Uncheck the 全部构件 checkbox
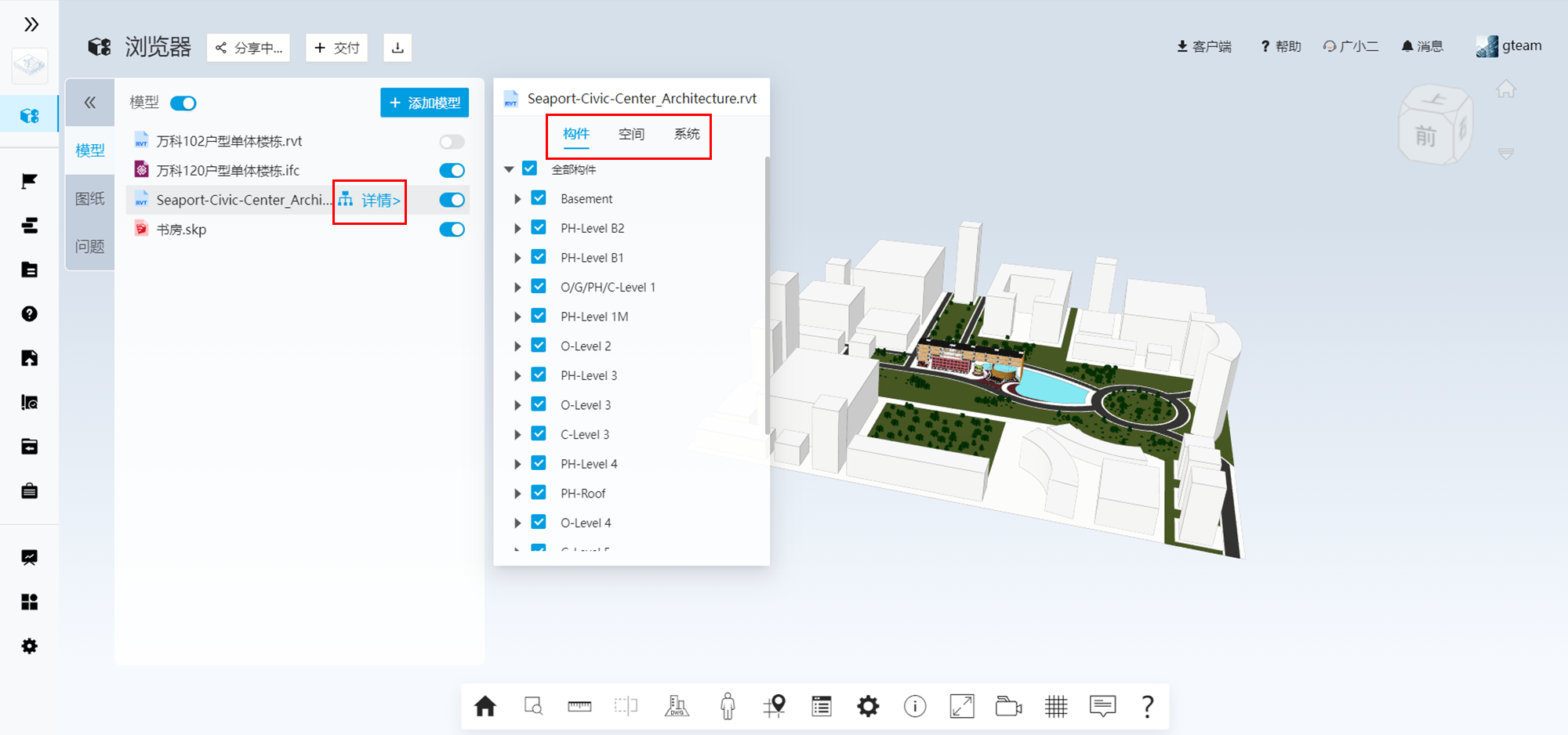1568x735 pixels. [530, 168]
